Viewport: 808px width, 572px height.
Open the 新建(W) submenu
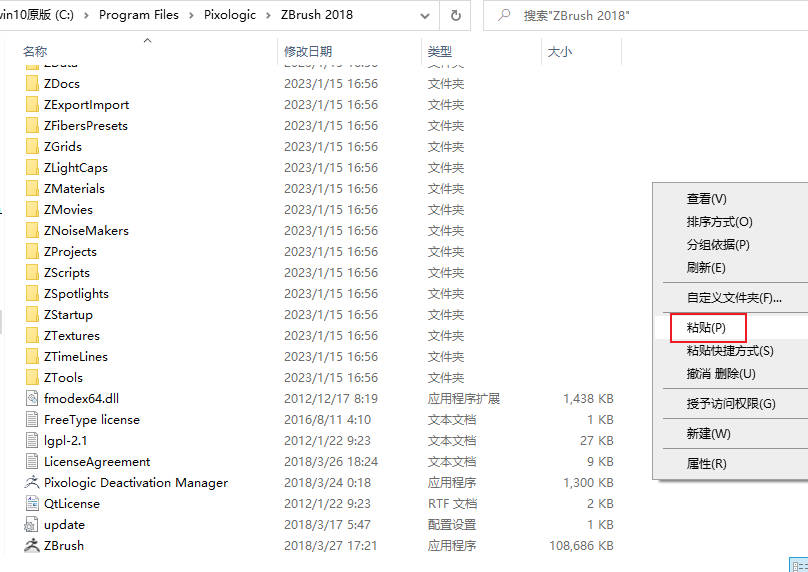[731, 433]
